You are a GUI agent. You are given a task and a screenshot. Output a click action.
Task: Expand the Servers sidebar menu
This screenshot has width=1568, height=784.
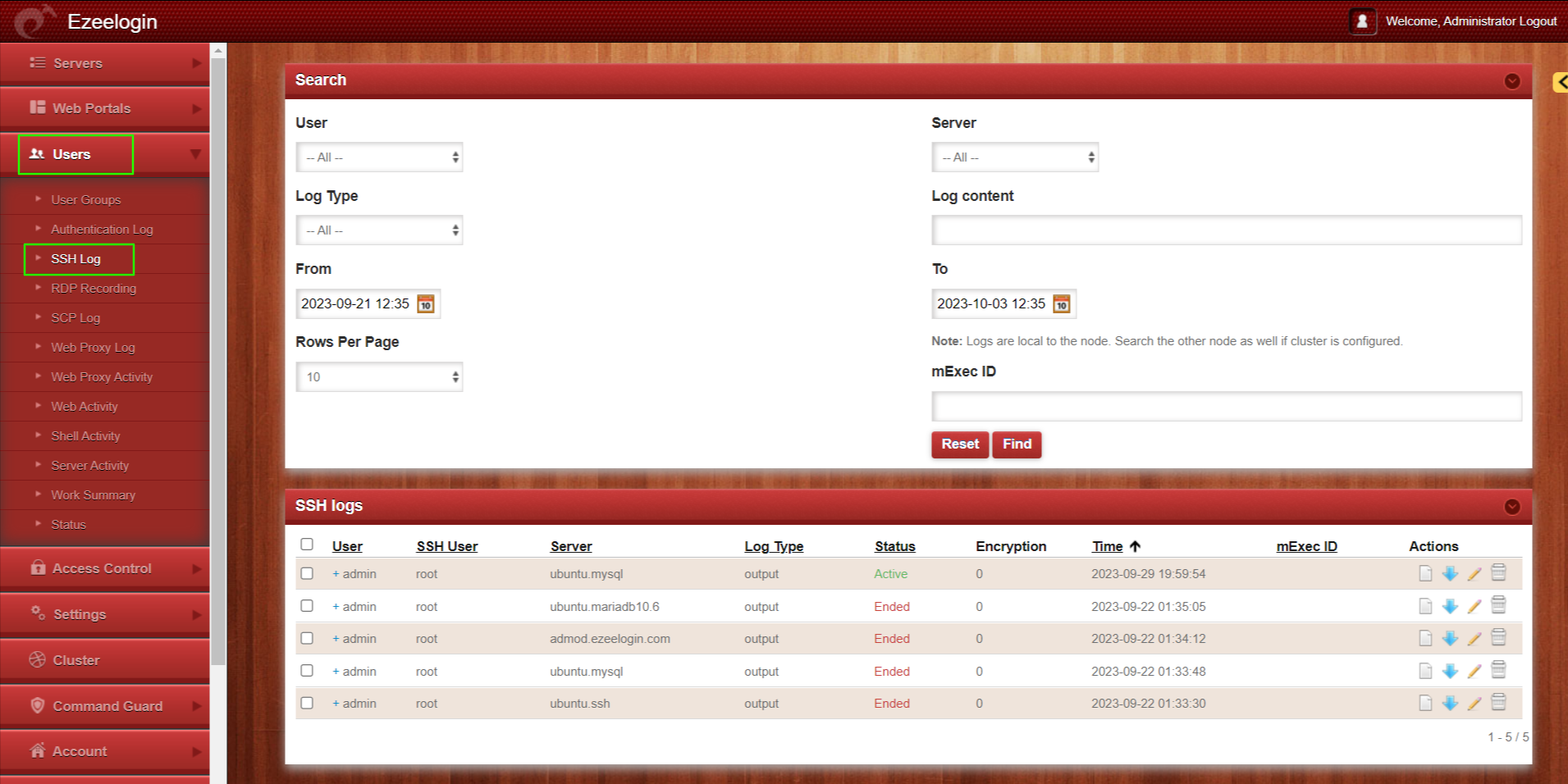(105, 63)
